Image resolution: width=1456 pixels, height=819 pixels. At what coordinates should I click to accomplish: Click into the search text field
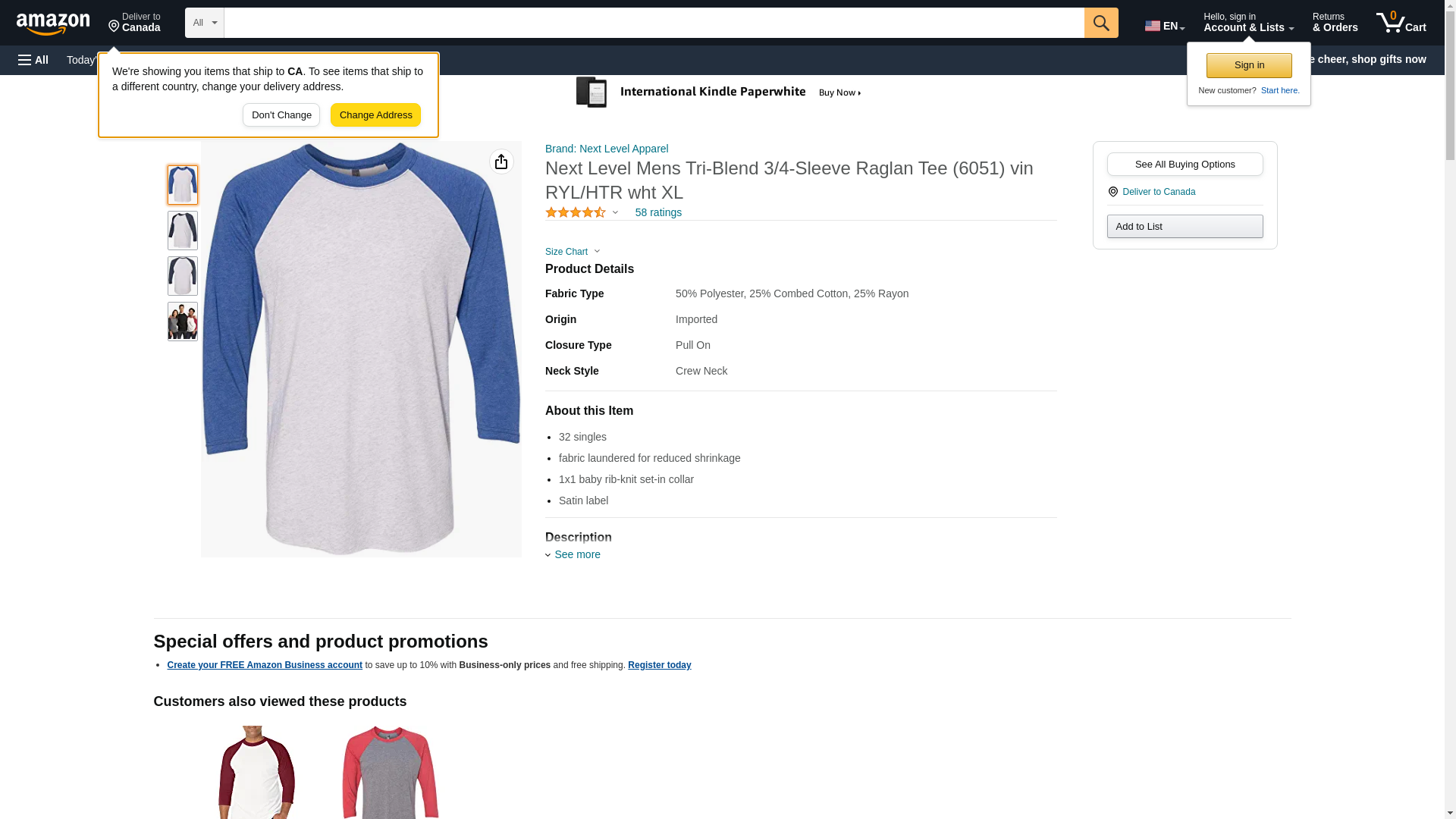(x=653, y=23)
